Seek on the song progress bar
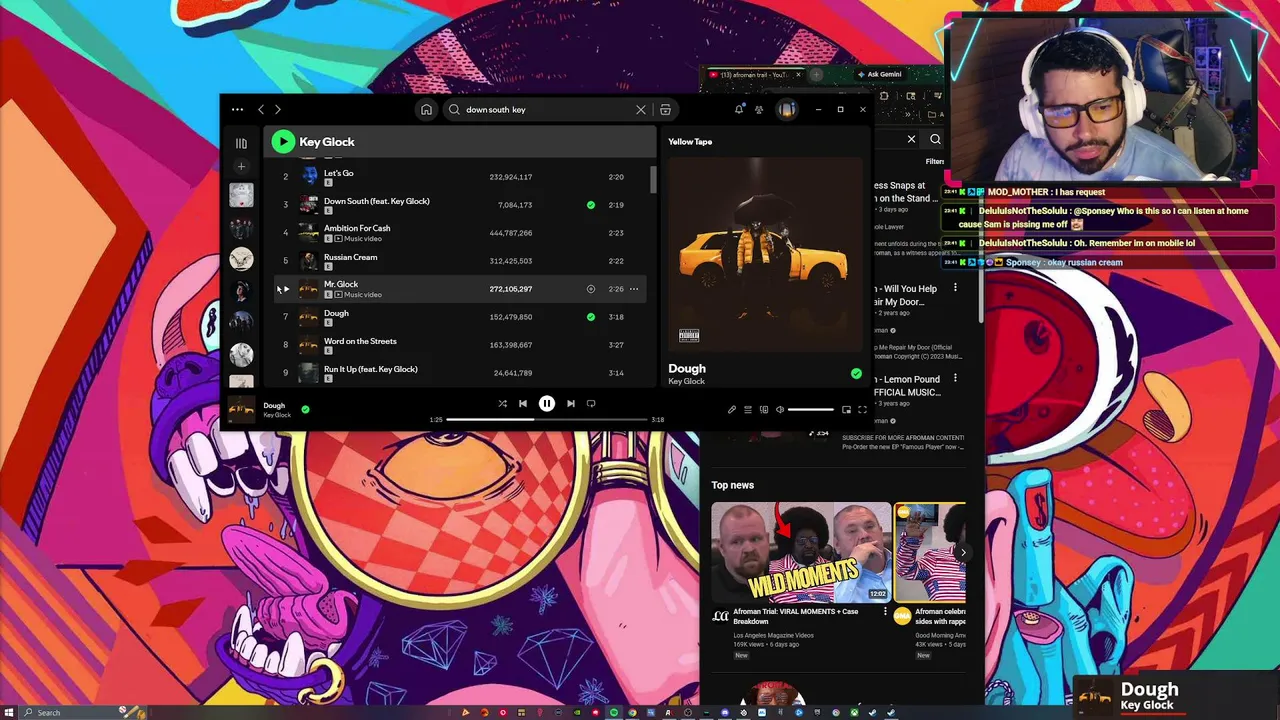 (x=547, y=420)
